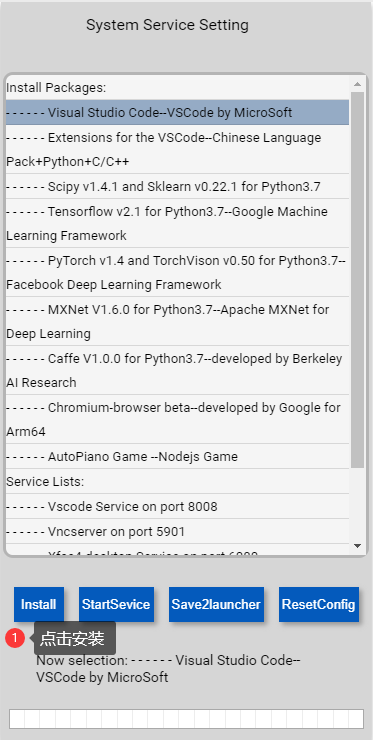Select Extensions for the VSCode package
The image size is (373, 740).
pos(178,150)
